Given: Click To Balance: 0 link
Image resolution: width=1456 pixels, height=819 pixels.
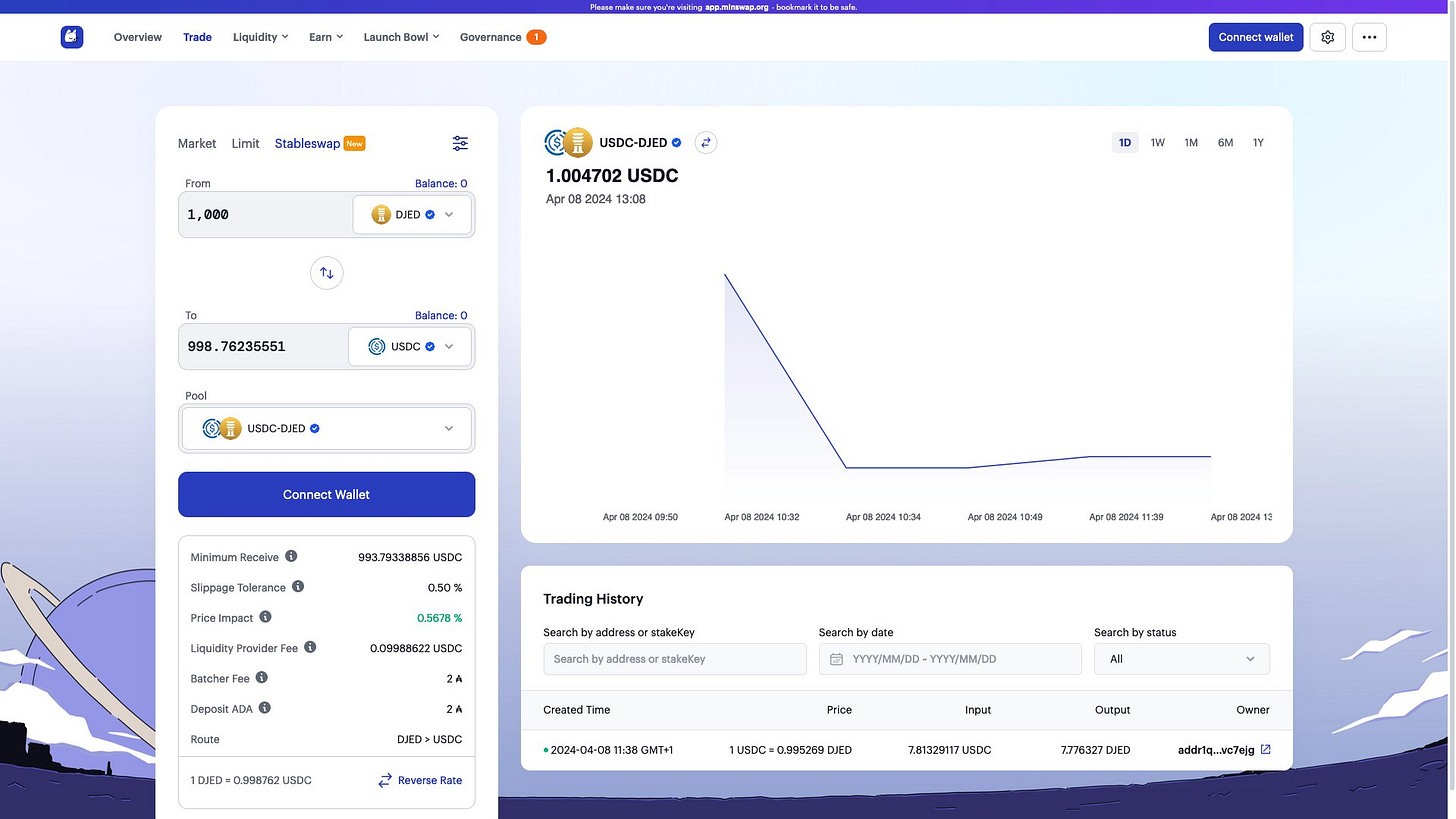Looking at the screenshot, I should click(441, 315).
